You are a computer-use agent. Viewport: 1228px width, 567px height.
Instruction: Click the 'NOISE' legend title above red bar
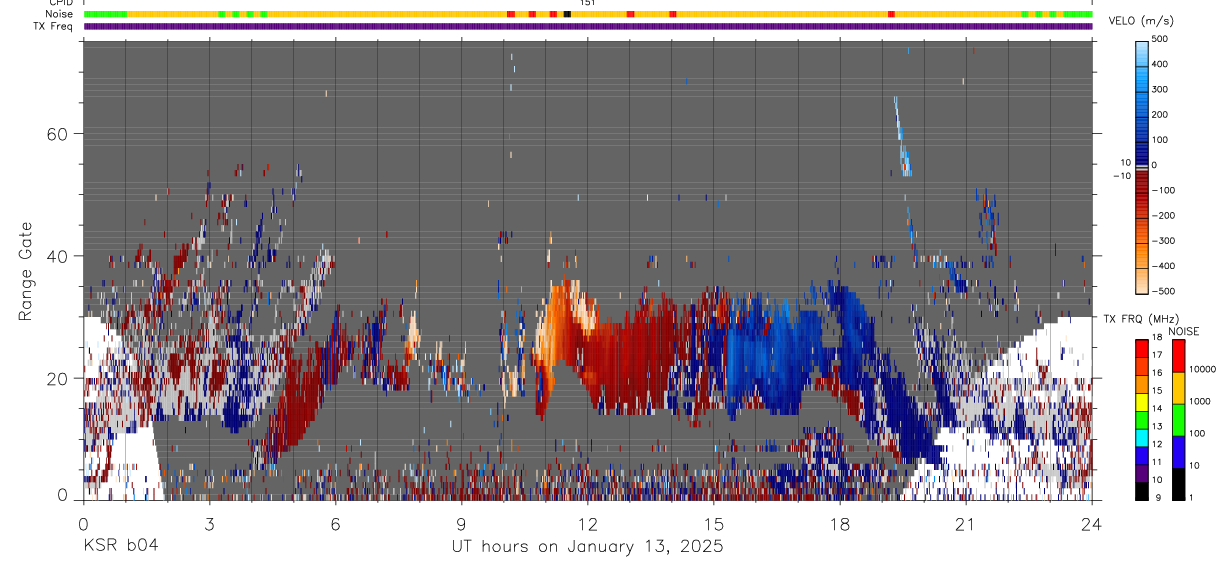1184,332
